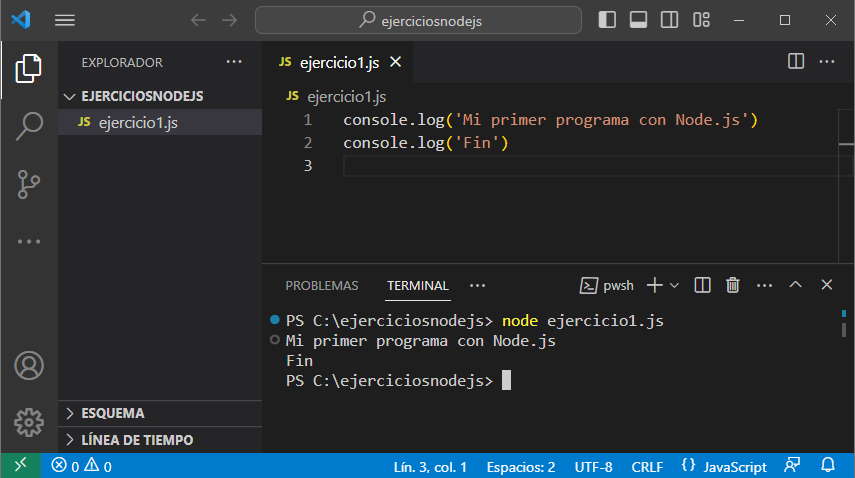Select ejercicio1.js in the explorer tree
The height and width of the screenshot is (478, 855).
coord(160,122)
